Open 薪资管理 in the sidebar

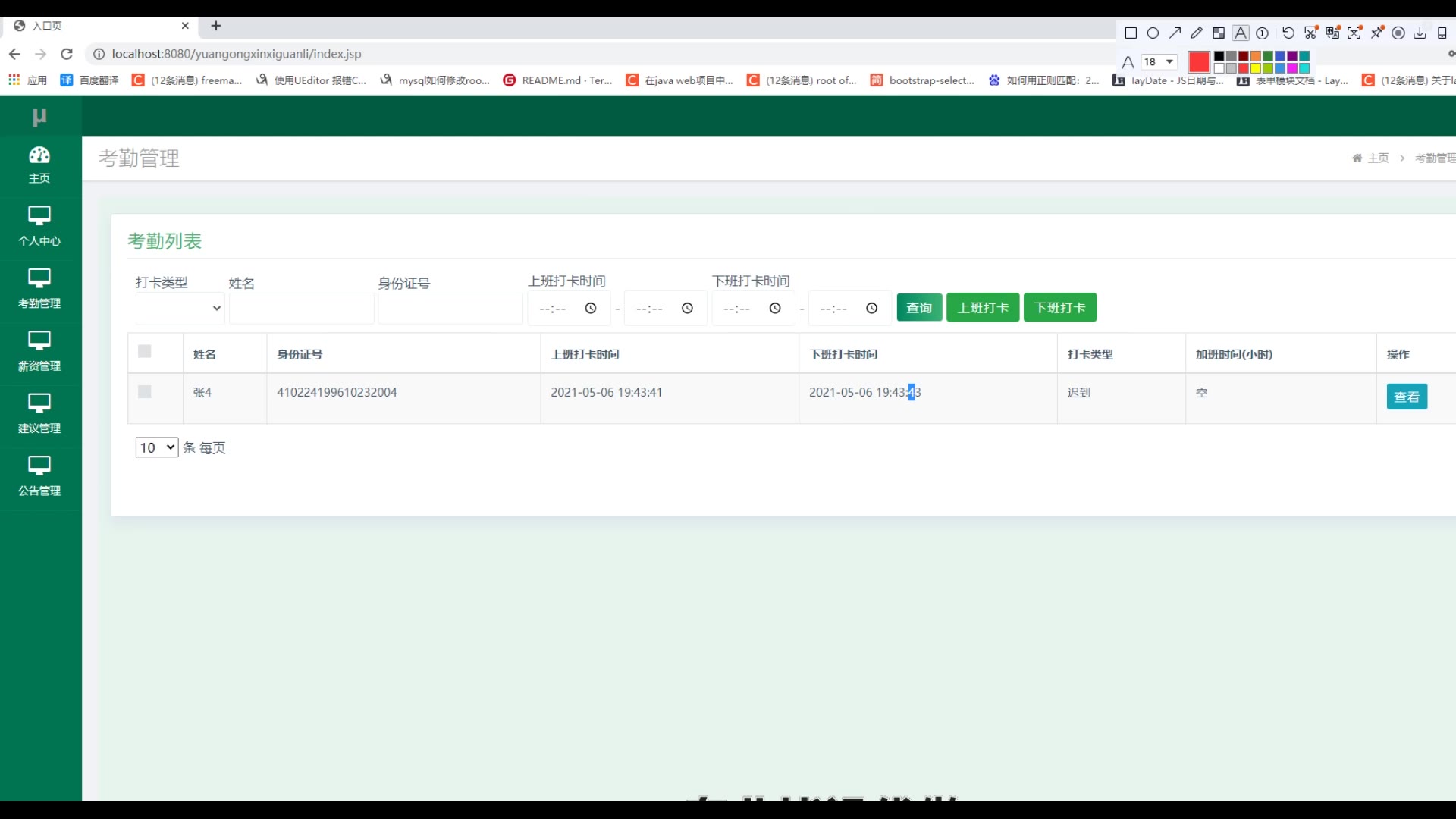point(39,353)
